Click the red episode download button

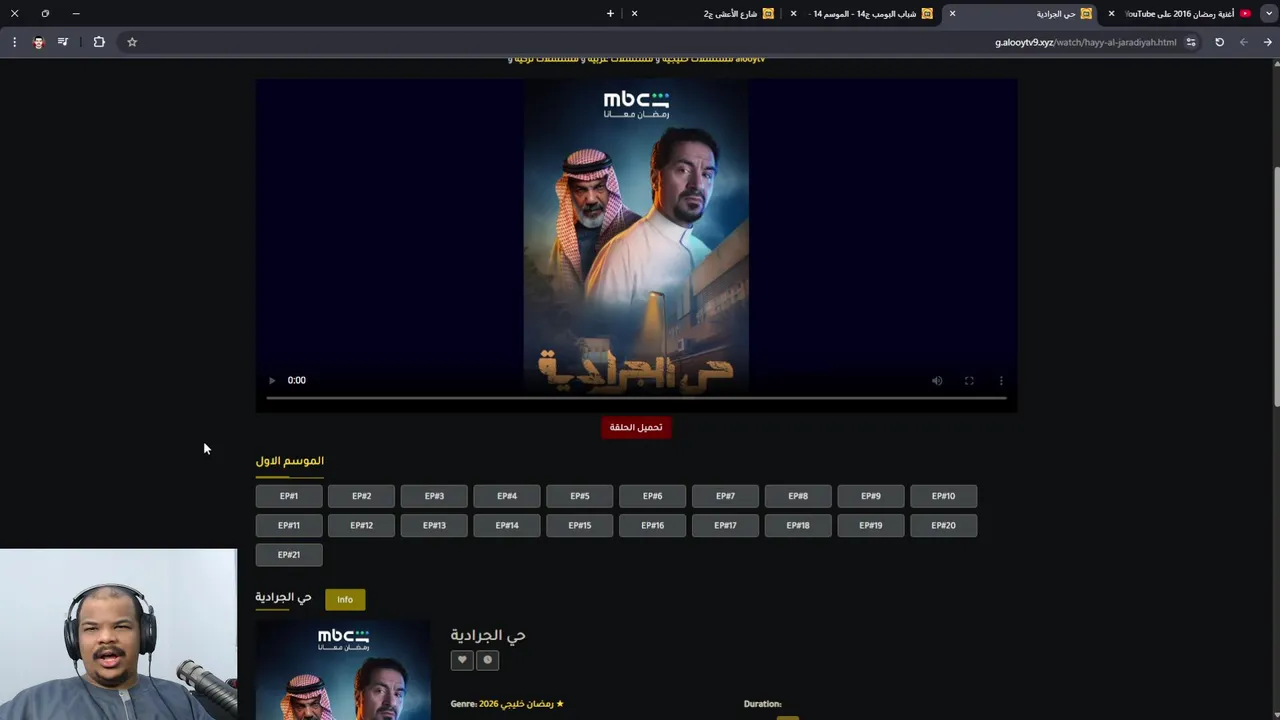[x=636, y=427]
